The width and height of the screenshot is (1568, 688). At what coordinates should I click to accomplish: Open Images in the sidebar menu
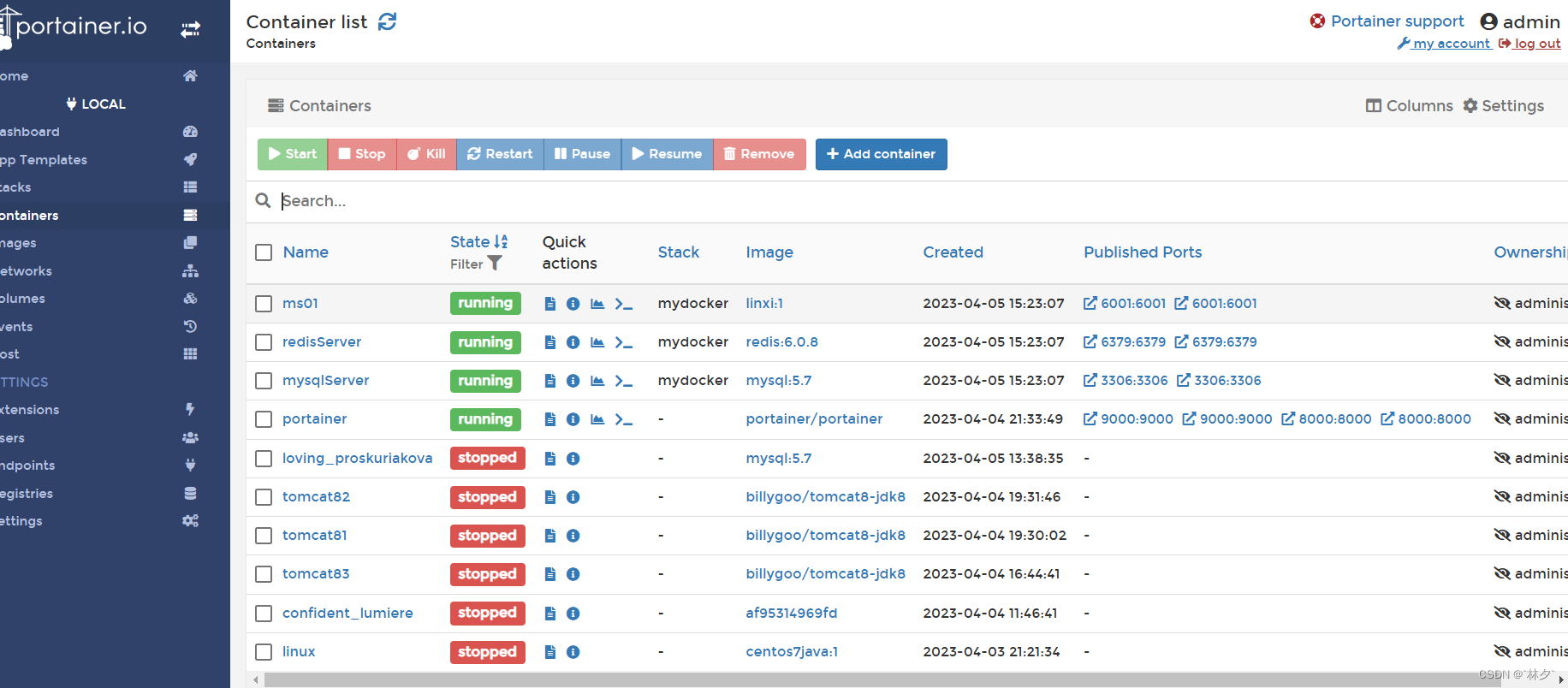click(x=115, y=243)
